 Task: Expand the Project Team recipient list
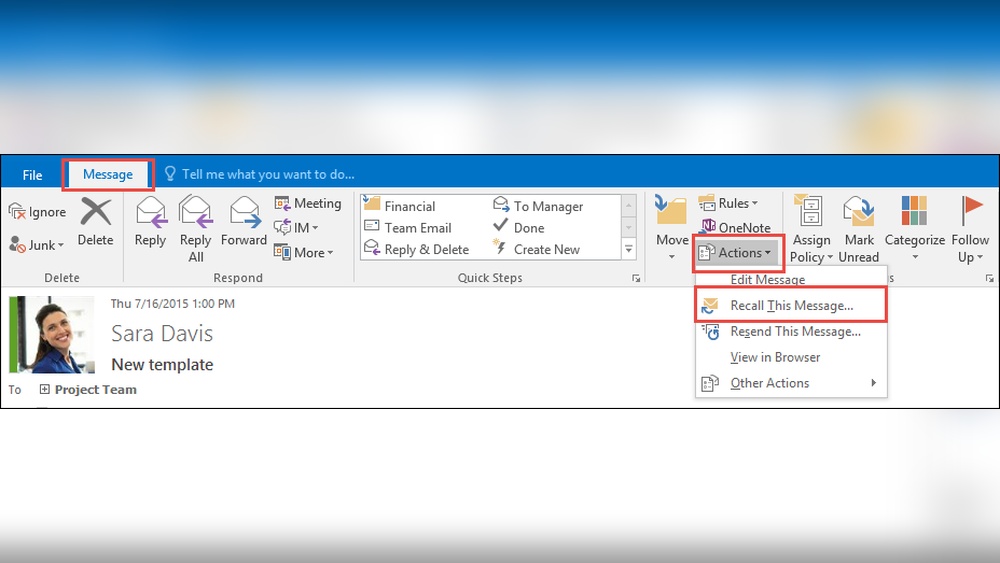[44, 390]
